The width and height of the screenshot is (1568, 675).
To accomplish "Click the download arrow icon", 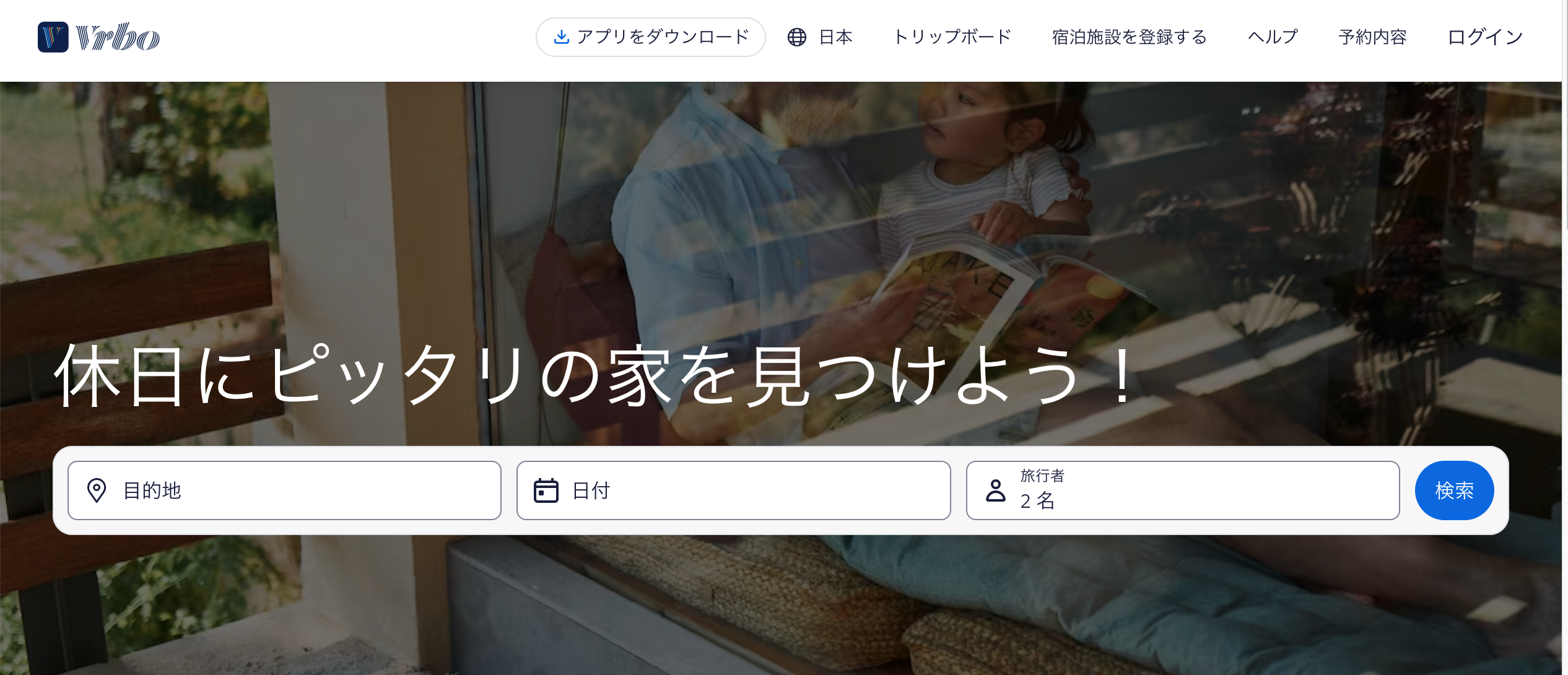I will (561, 37).
